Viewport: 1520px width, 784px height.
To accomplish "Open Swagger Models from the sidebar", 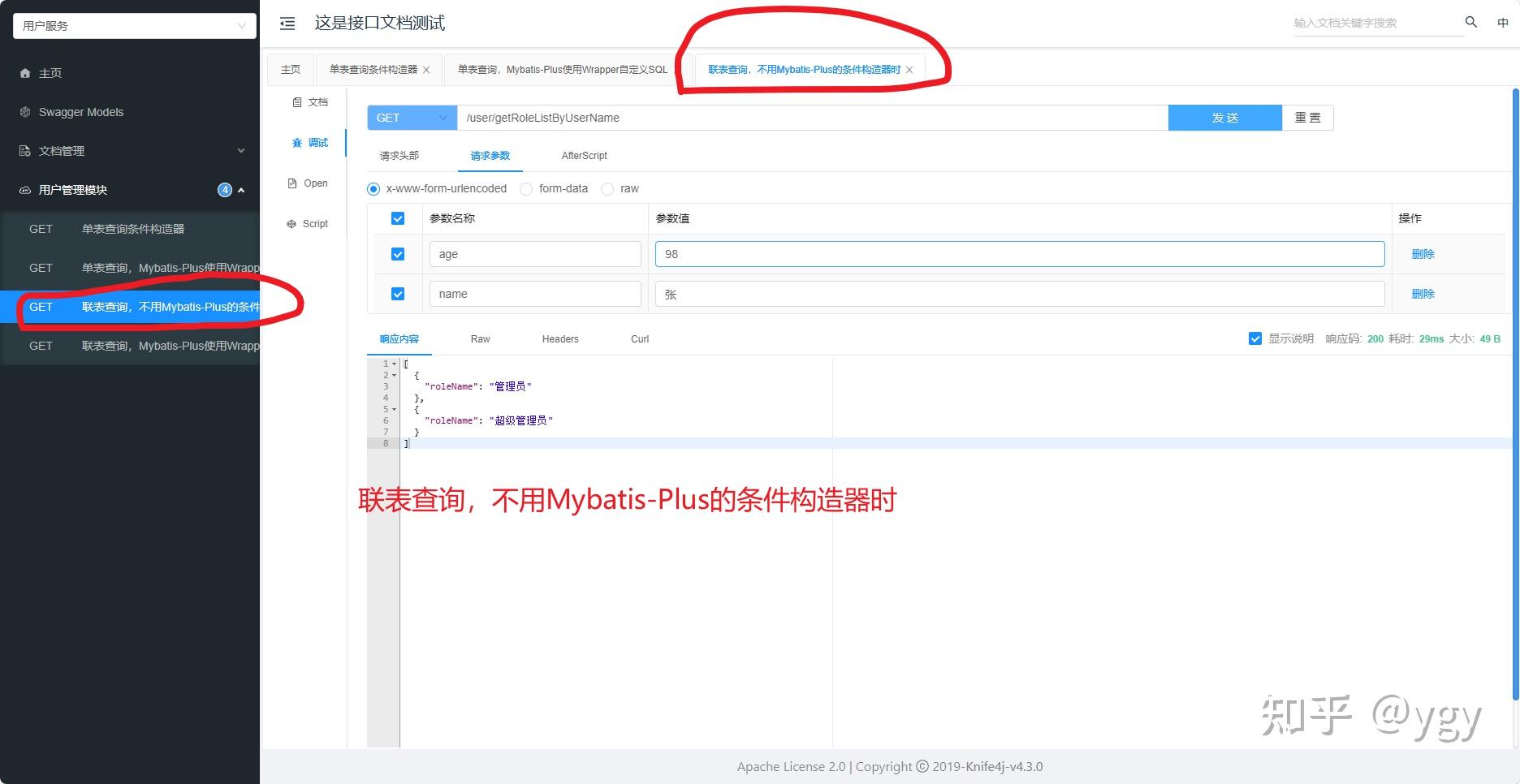I will [81, 111].
